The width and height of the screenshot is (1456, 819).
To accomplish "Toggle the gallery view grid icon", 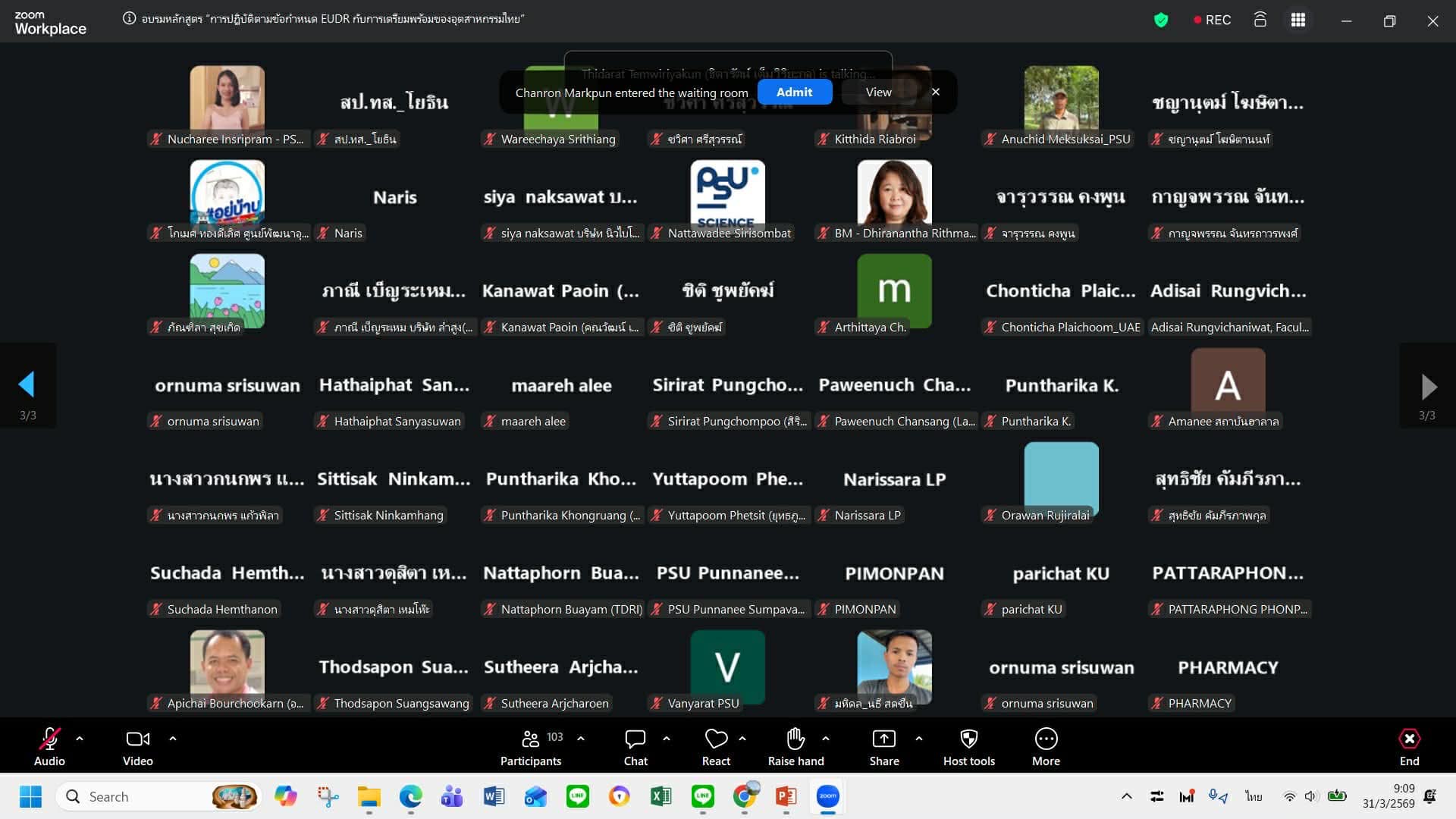I will (1298, 20).
